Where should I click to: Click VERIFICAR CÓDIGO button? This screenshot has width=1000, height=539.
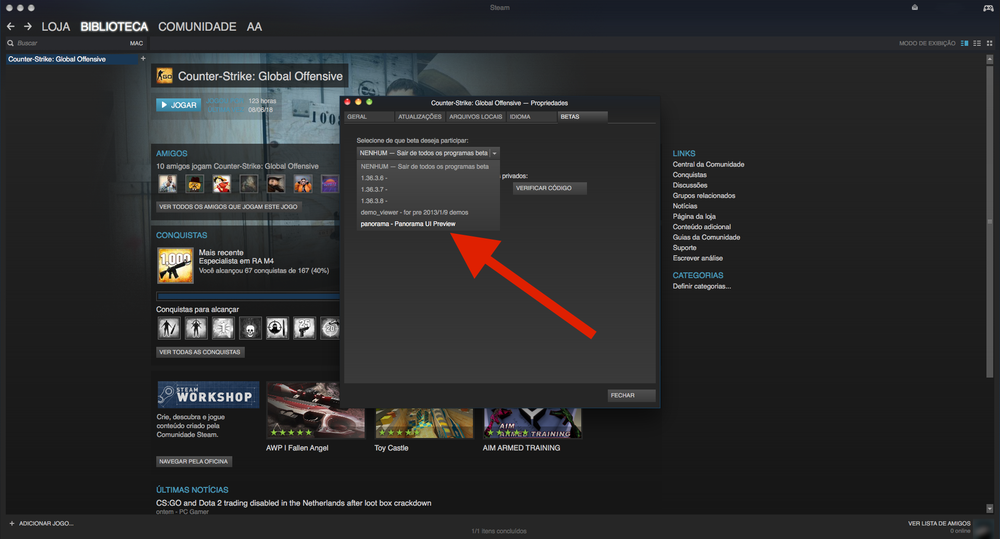549,188
